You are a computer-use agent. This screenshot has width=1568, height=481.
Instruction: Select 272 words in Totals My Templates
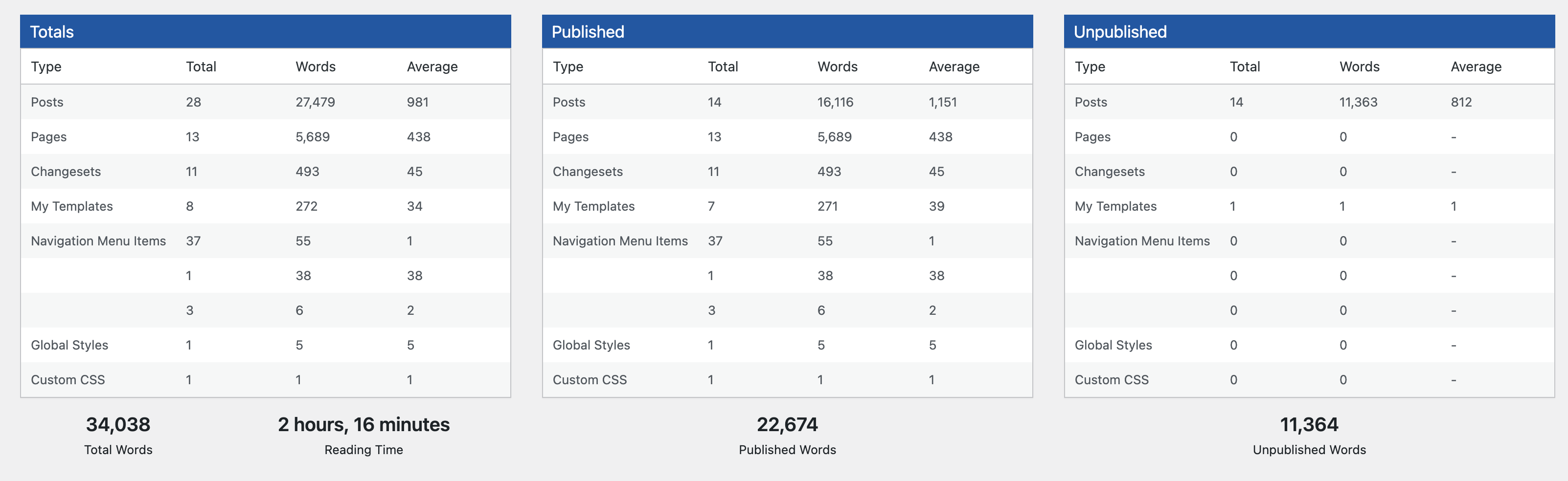[307, 206]
